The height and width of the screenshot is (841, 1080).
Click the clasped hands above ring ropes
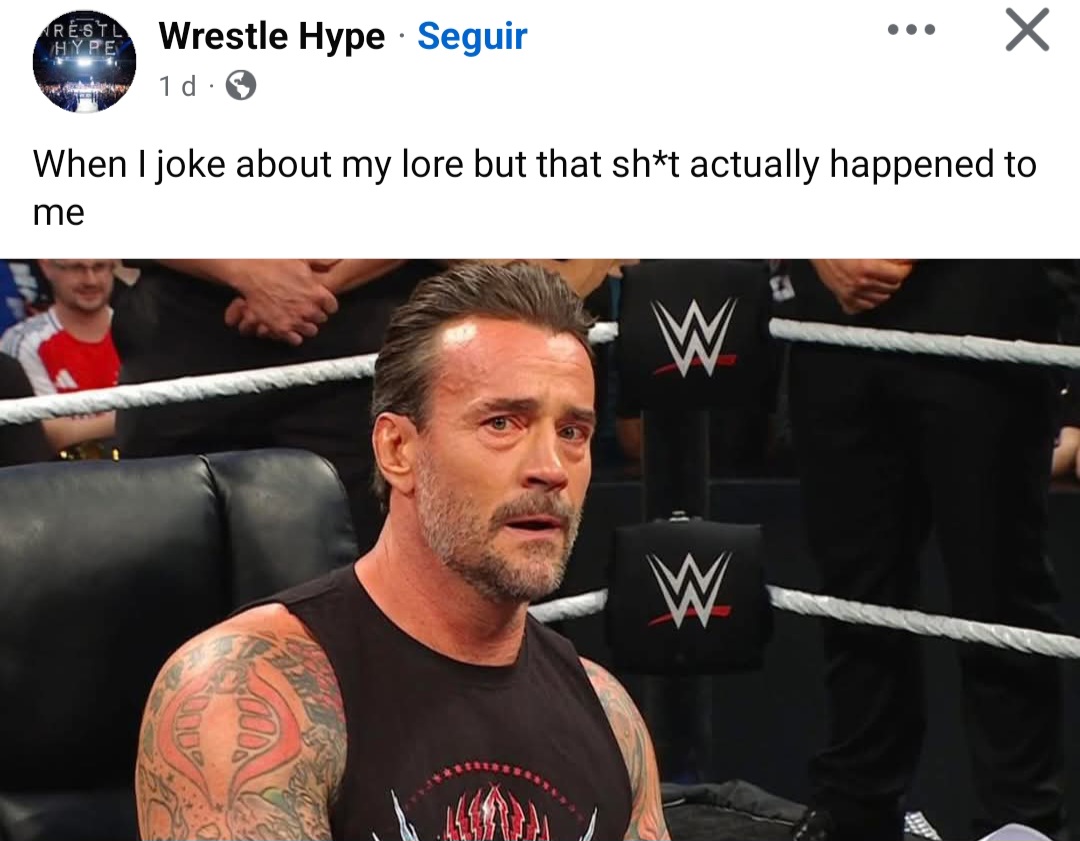click(281, 300)
